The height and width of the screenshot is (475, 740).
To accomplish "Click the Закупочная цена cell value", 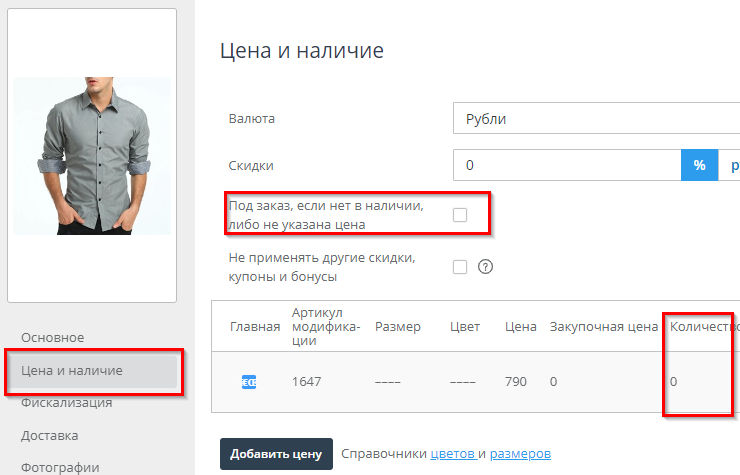I will coord(554,382).
